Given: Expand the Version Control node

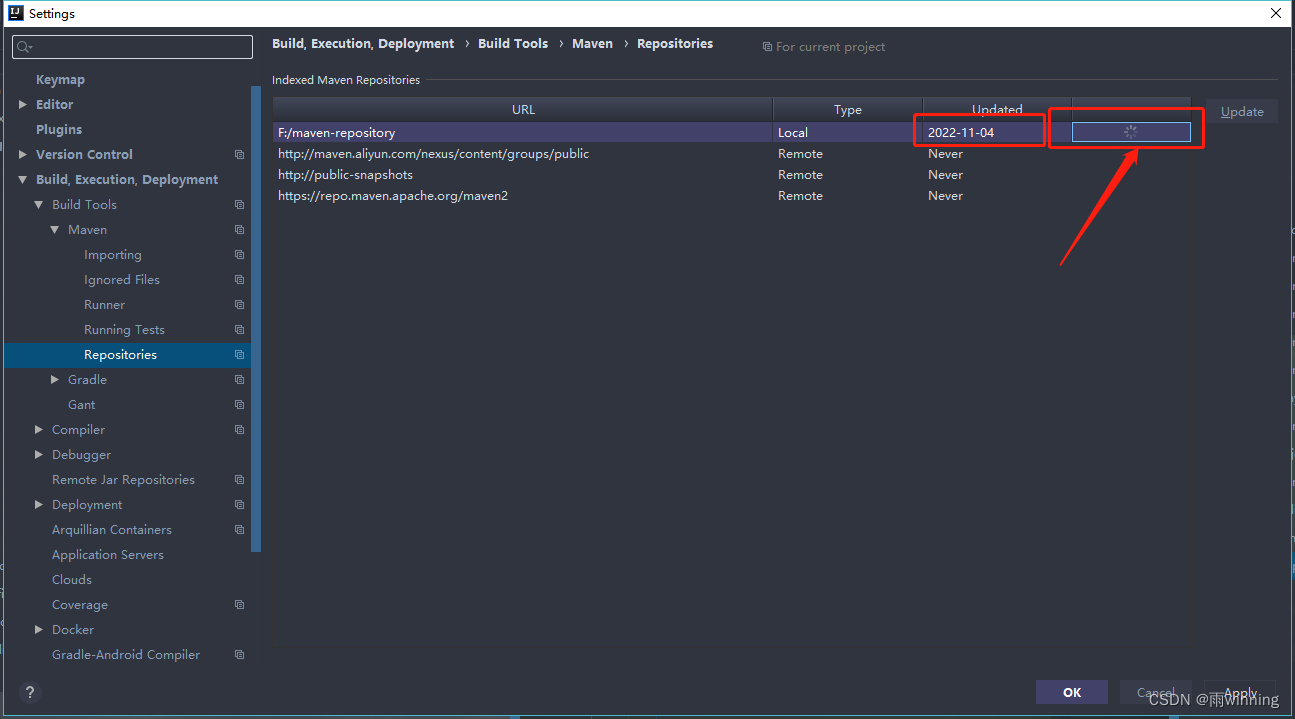Looking at the screenshot, I should point(23,154).
